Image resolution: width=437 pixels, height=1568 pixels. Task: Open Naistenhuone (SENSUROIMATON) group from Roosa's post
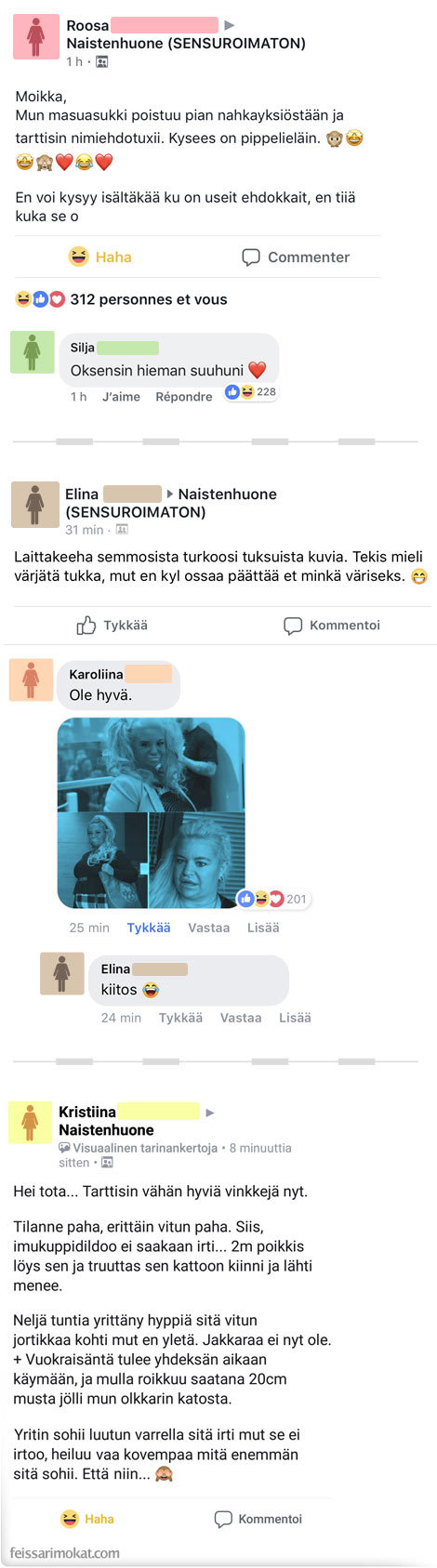(x=186, y=43)
